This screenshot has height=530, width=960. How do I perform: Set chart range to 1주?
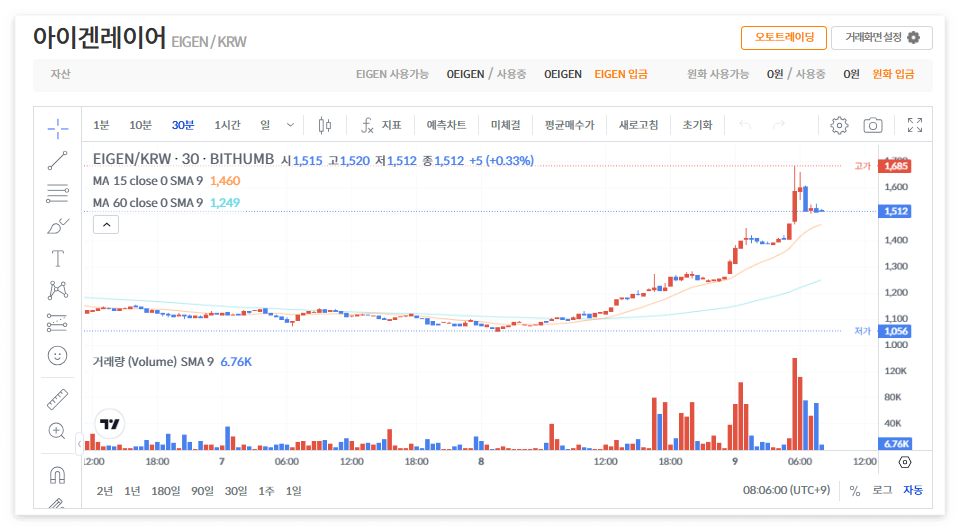[x=266, y=491]
